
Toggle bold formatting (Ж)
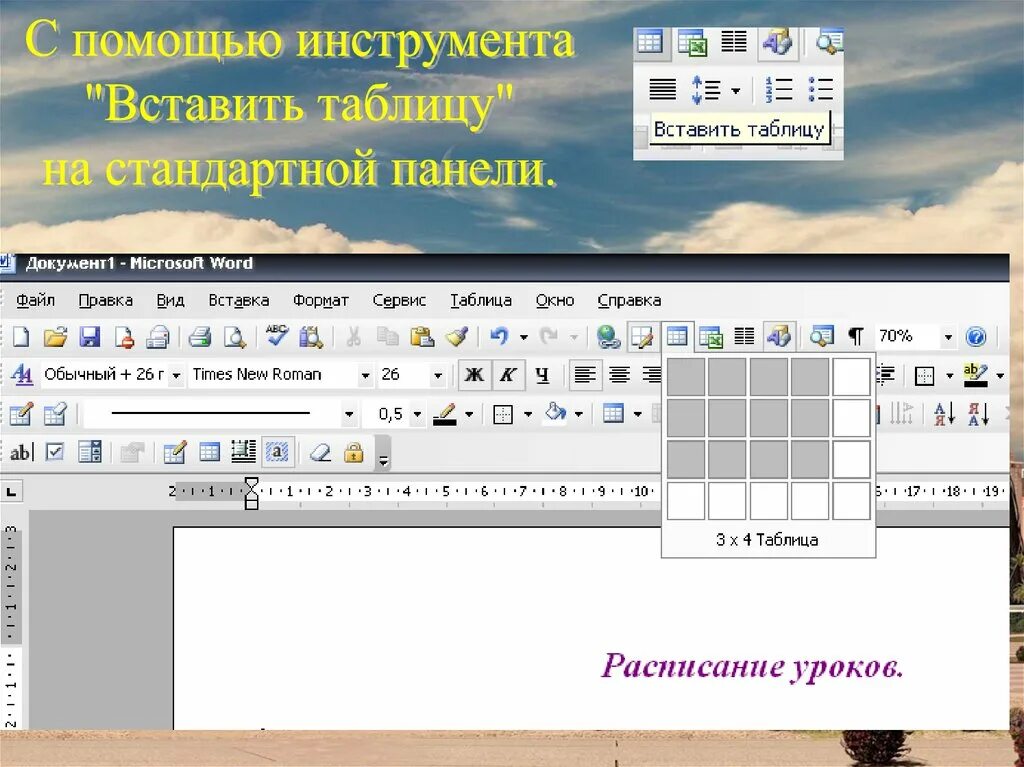pyautogui.click(x=474, y=375)
